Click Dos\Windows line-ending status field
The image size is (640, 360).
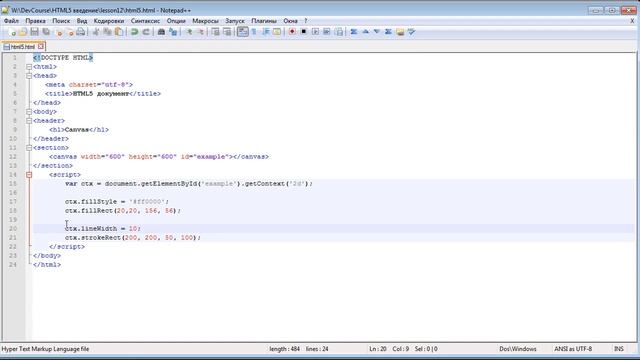coord(518,349)
